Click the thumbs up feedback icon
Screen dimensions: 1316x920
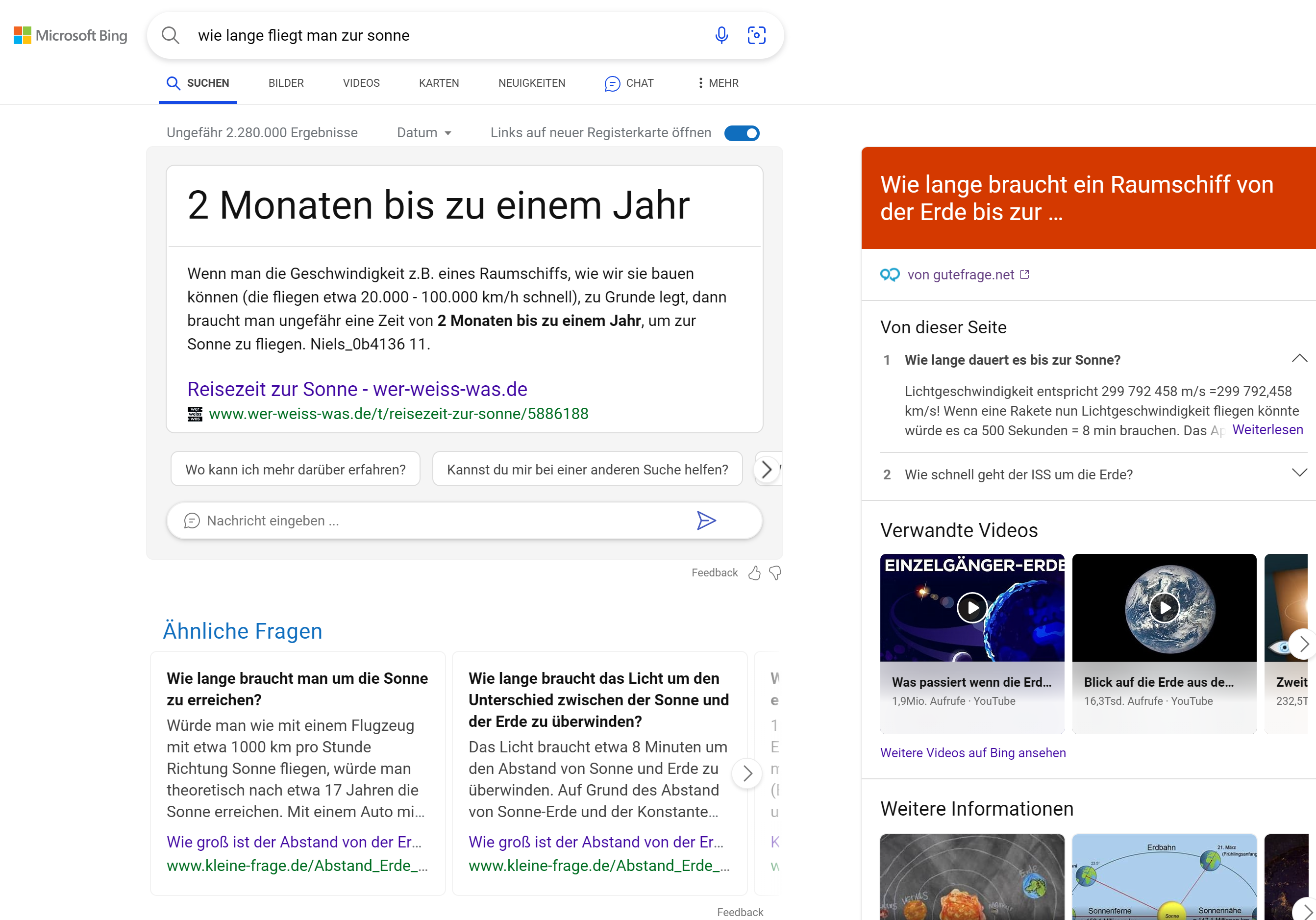(754, 572)
